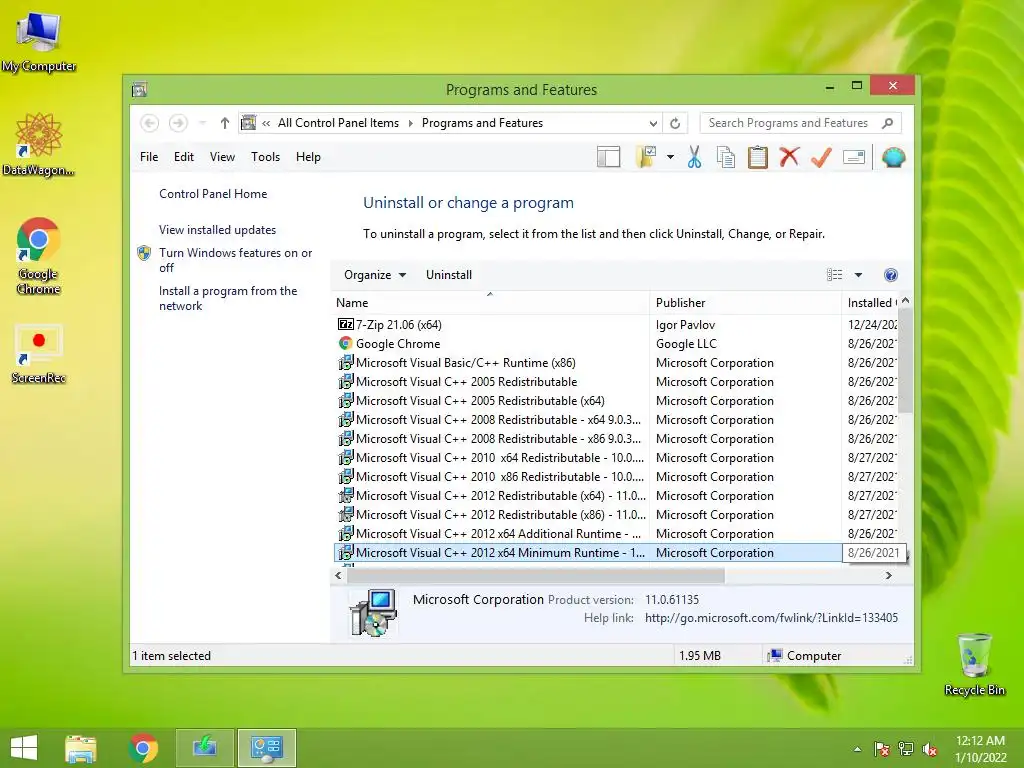This screenshot has width=1024, height=768.
Task: Open the Recycle Bin desktop icon
Action: coord(974,664)
